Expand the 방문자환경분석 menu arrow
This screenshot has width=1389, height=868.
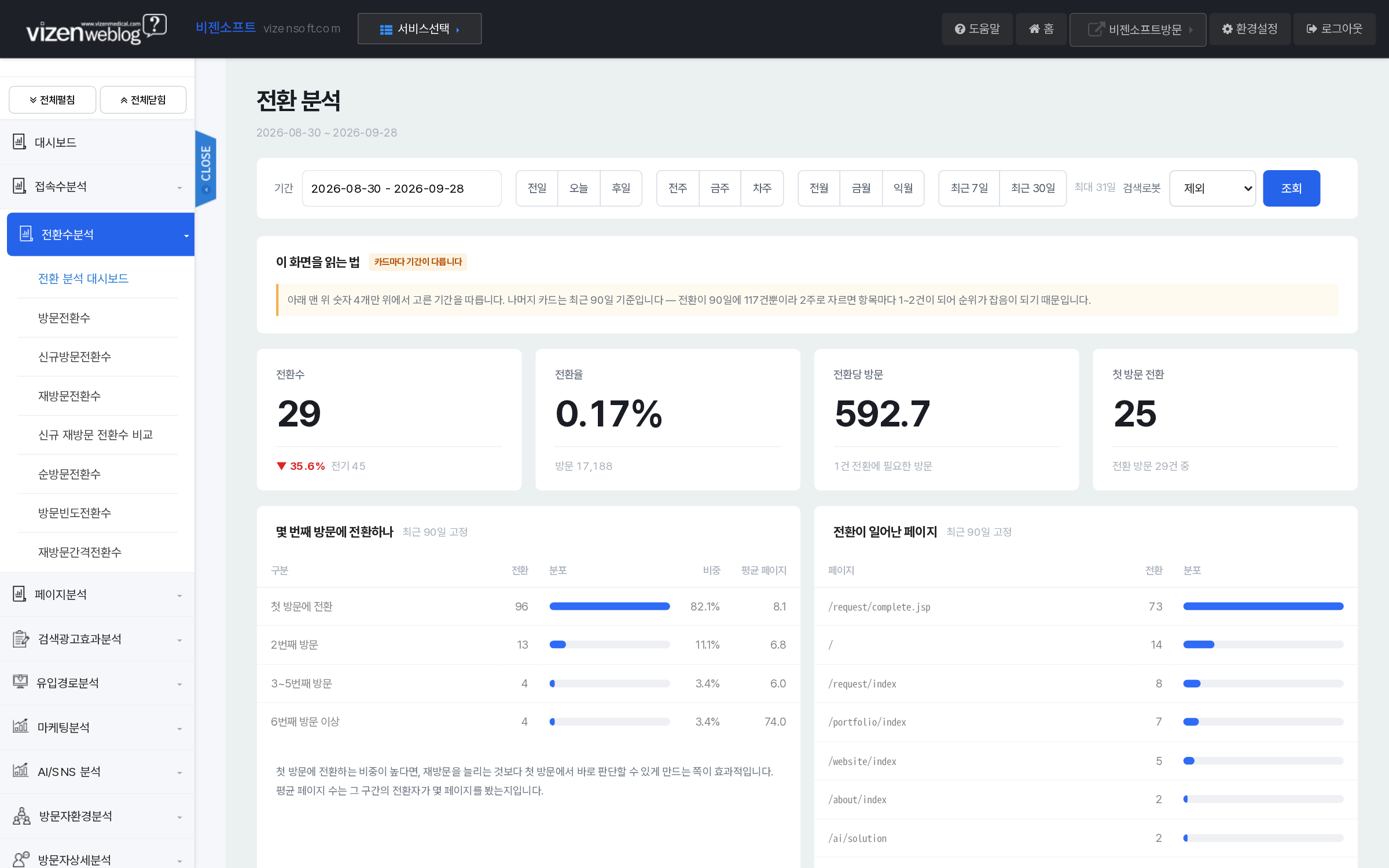pyautogui.click(x=179, y=817)
